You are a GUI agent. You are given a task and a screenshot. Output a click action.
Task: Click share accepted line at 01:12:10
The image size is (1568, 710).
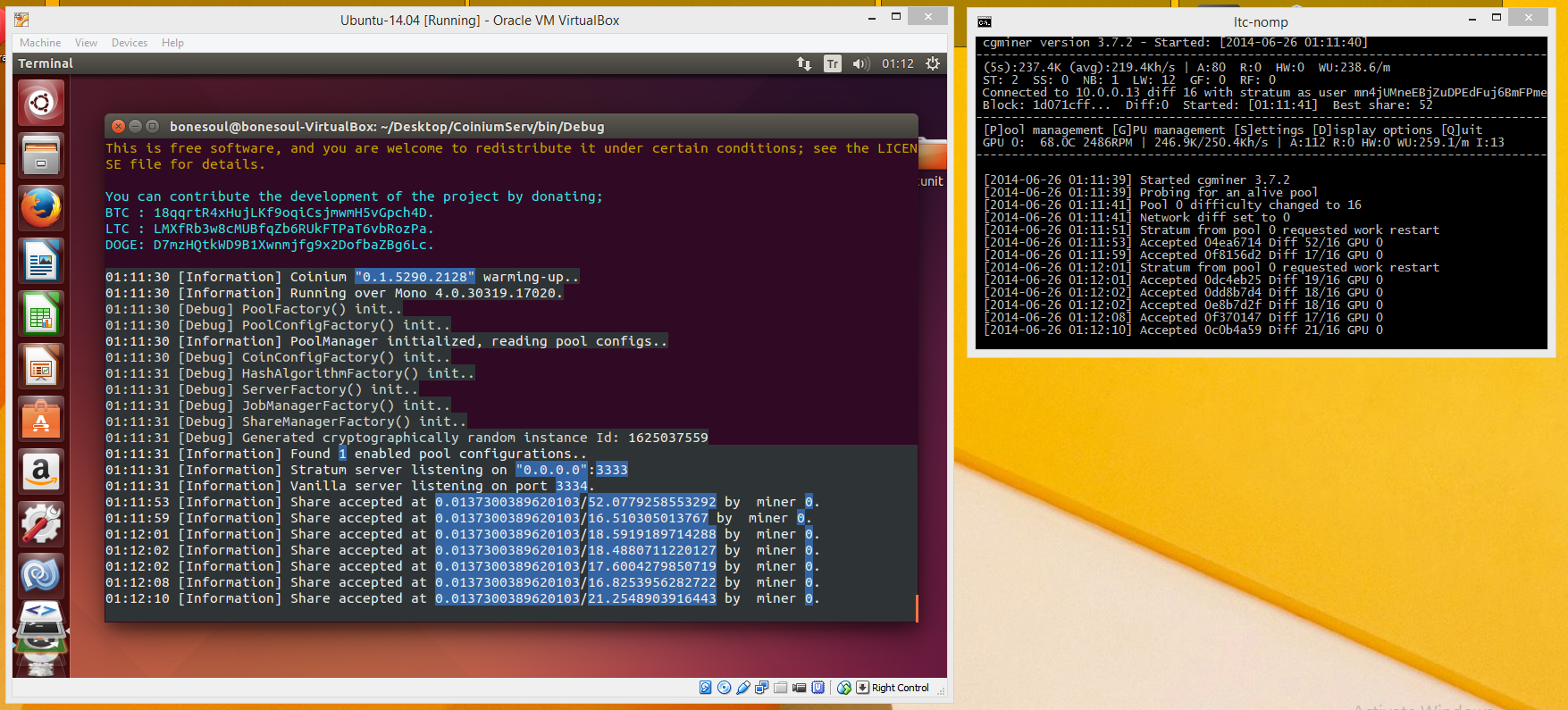[462, 598]
